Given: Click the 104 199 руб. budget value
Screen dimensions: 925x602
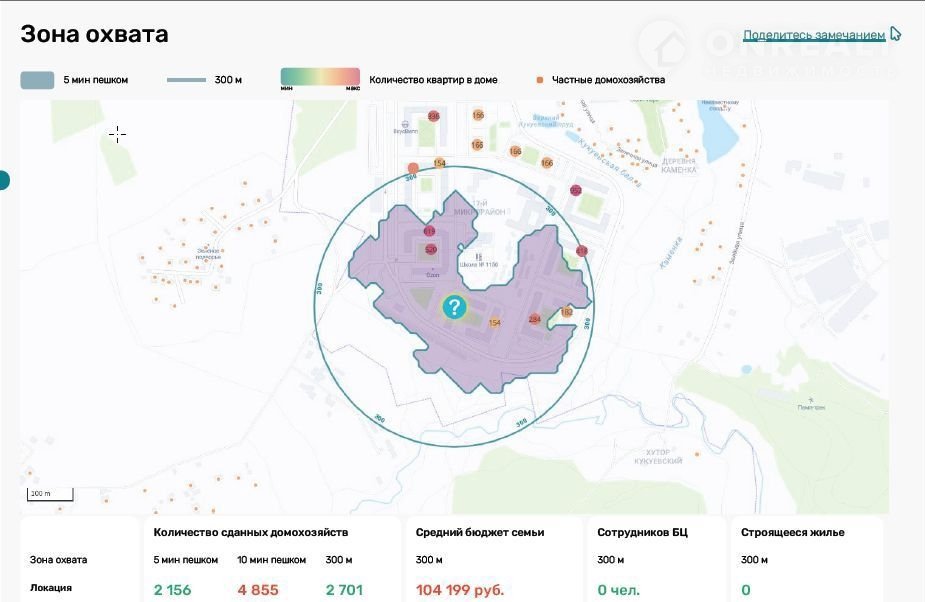Looking at the screenshot, I should pyautogui.click(x=460, y=590).
